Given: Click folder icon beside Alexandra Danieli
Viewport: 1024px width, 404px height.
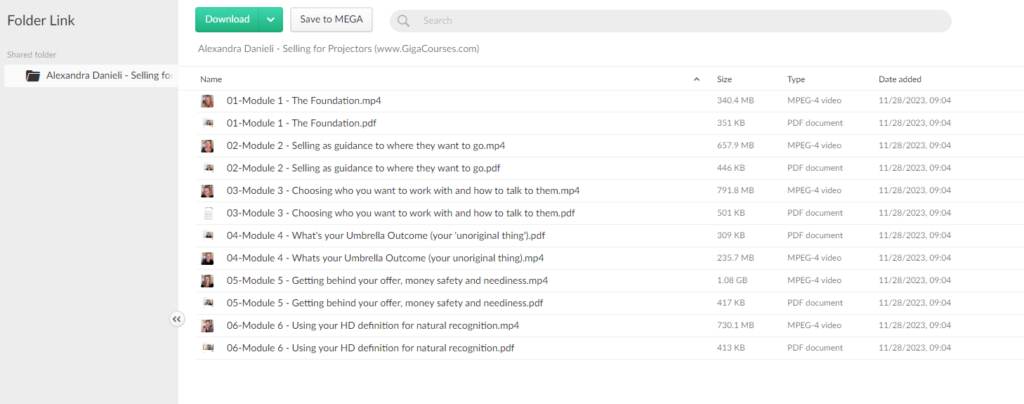Looking at the screenshot, I should pyautogui.click(x=33, y=75).
